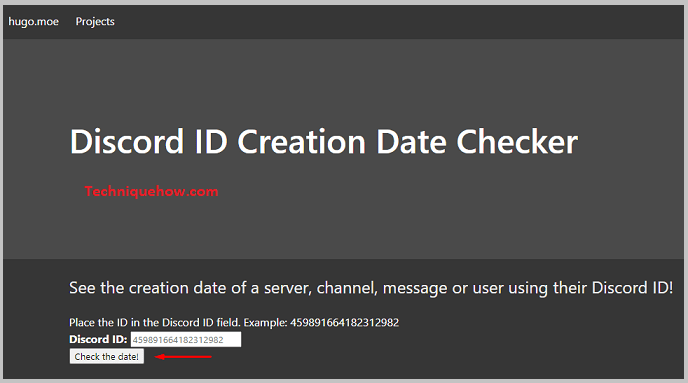Click the 'Place the ID' instruction line
Screen dimensions: 688x383
click(234, 322)
